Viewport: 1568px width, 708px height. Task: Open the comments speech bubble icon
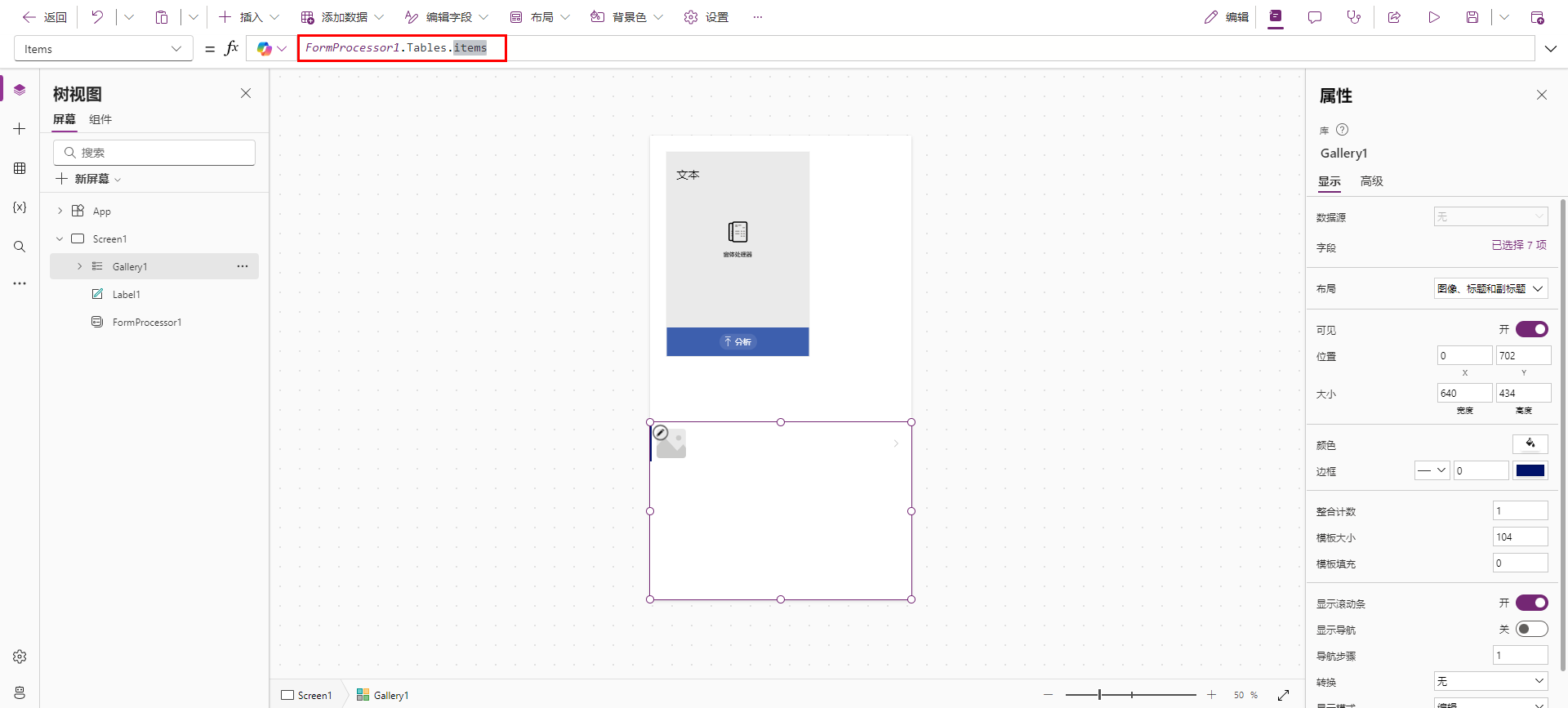click(1315, 17)
